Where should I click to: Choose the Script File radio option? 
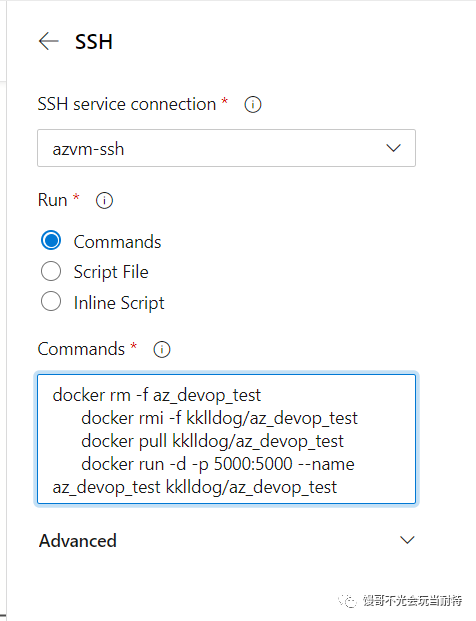(51, 271)
